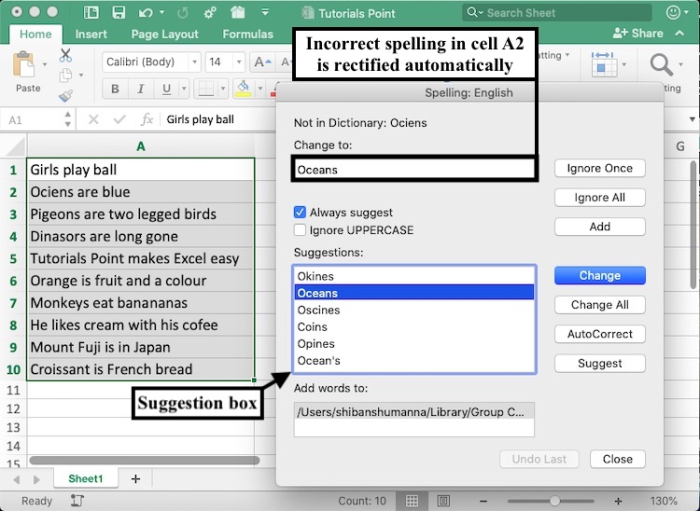
Task: Cancel the formula bar entry (X icon)
Action: click(x=93, y=120)
